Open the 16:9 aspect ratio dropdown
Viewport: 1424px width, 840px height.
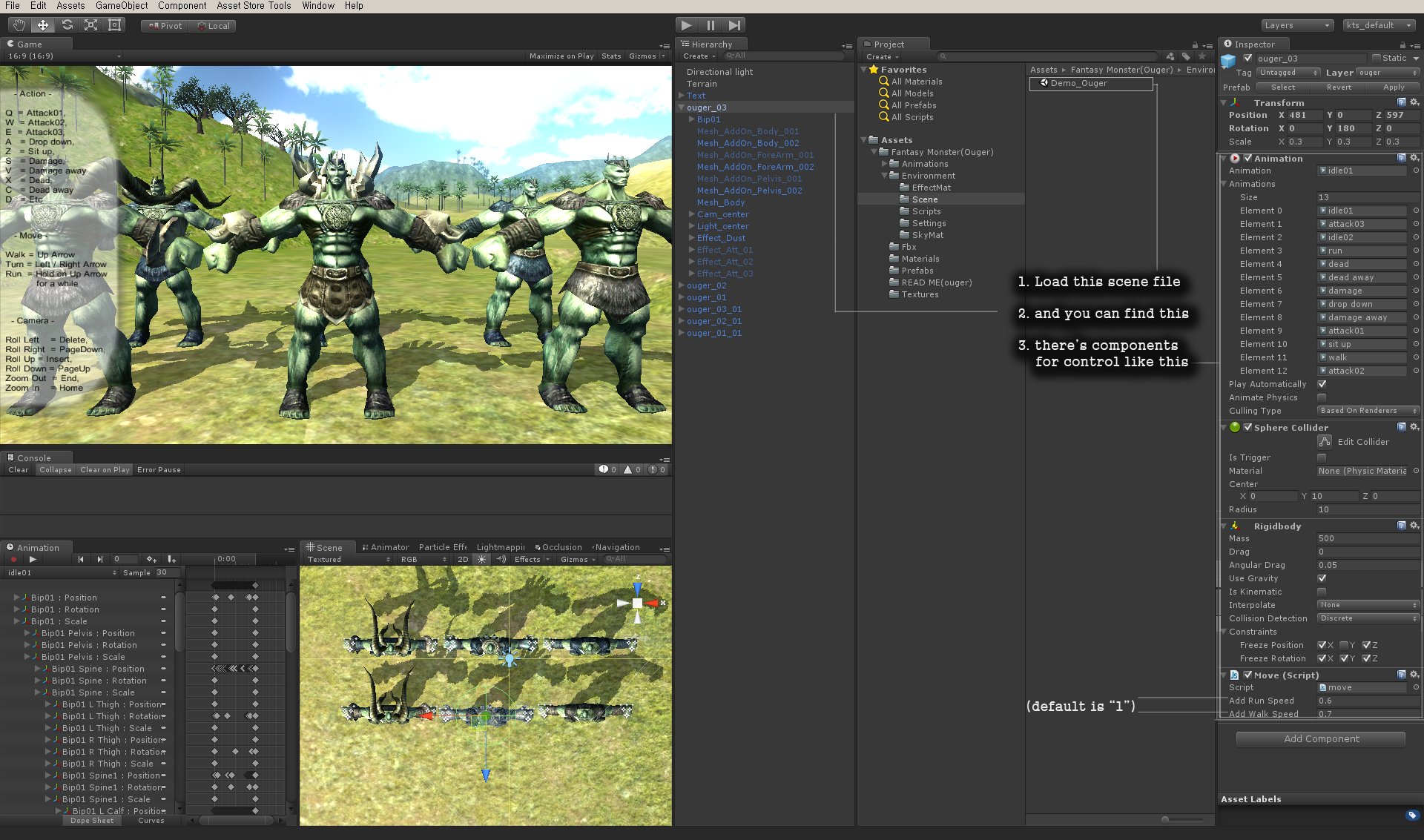[64, 56]
